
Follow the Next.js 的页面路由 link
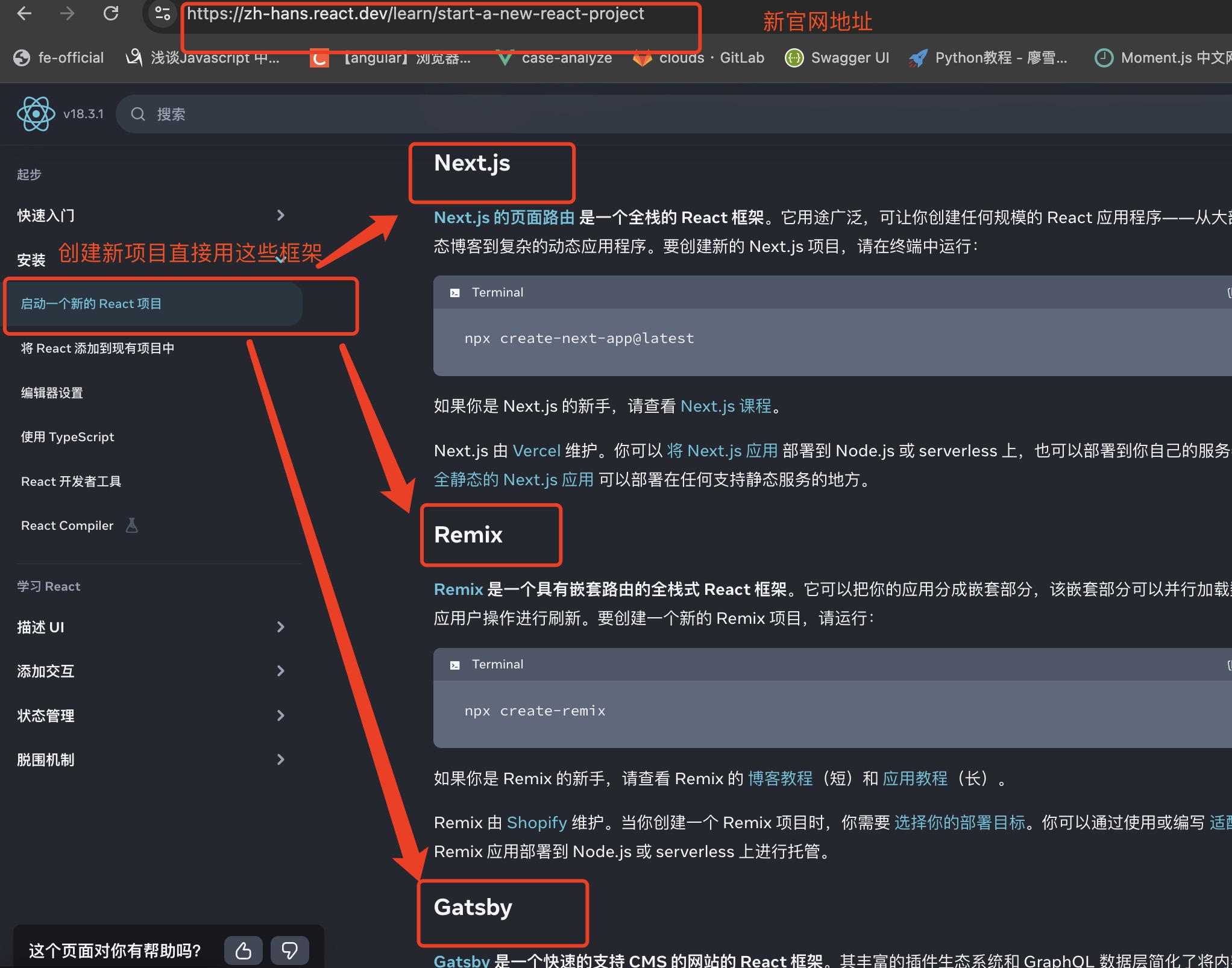[x=504, y=218]
